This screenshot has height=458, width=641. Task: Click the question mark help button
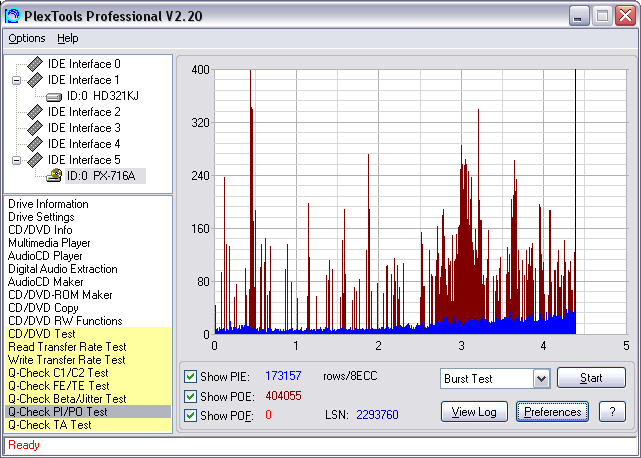pos(612,411)
